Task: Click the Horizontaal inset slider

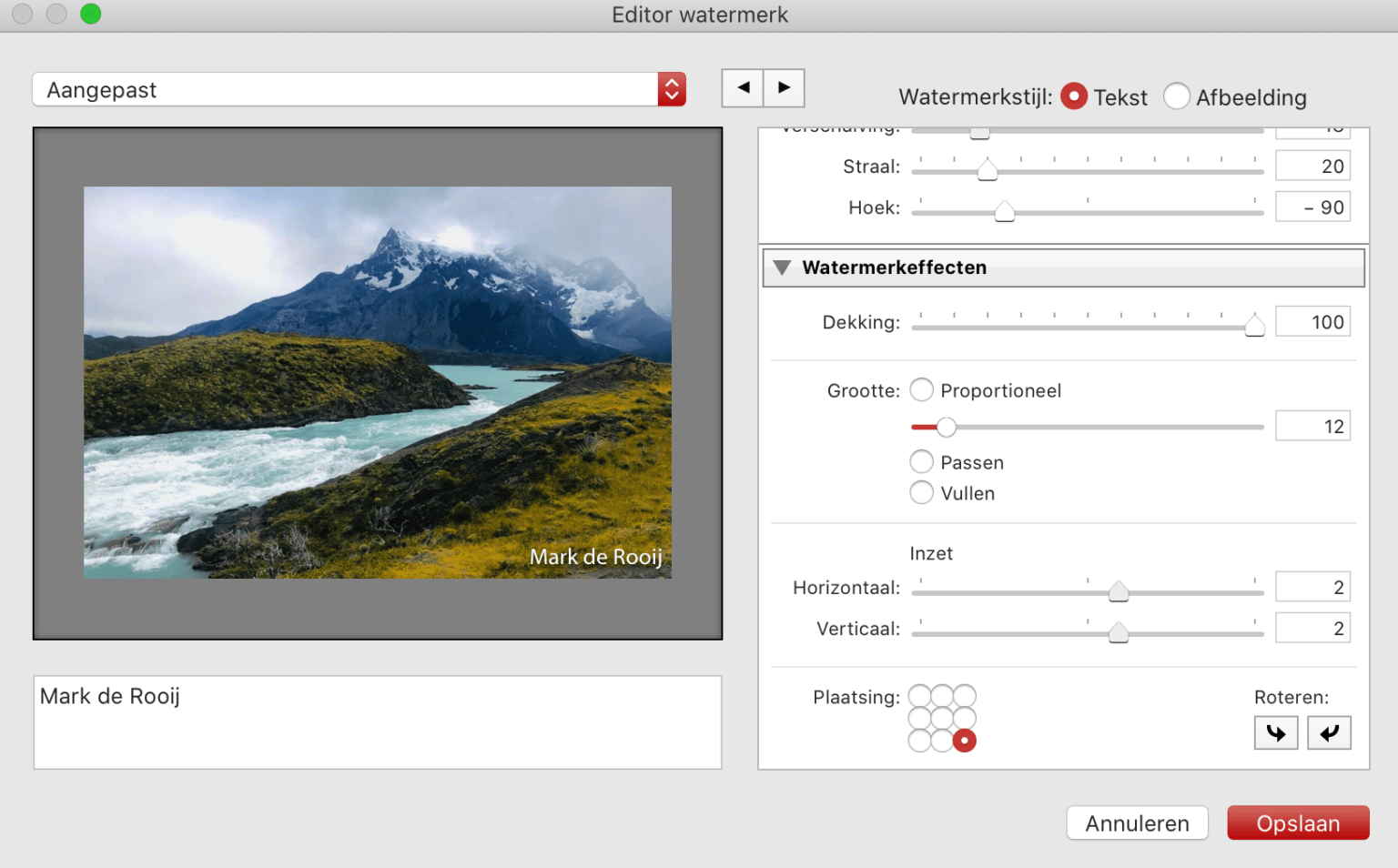Action: pos(1087,592)
